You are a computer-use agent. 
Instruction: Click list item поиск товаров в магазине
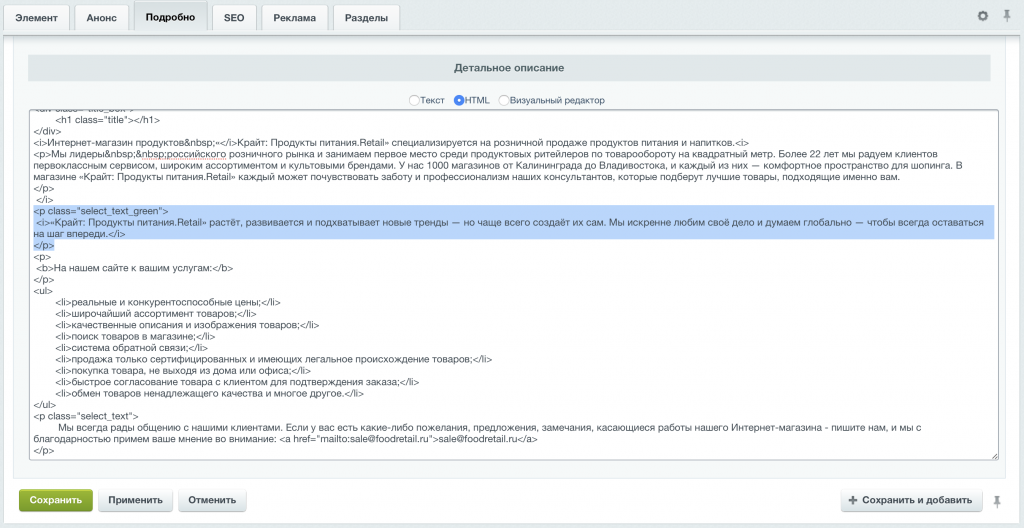point(135,337)
